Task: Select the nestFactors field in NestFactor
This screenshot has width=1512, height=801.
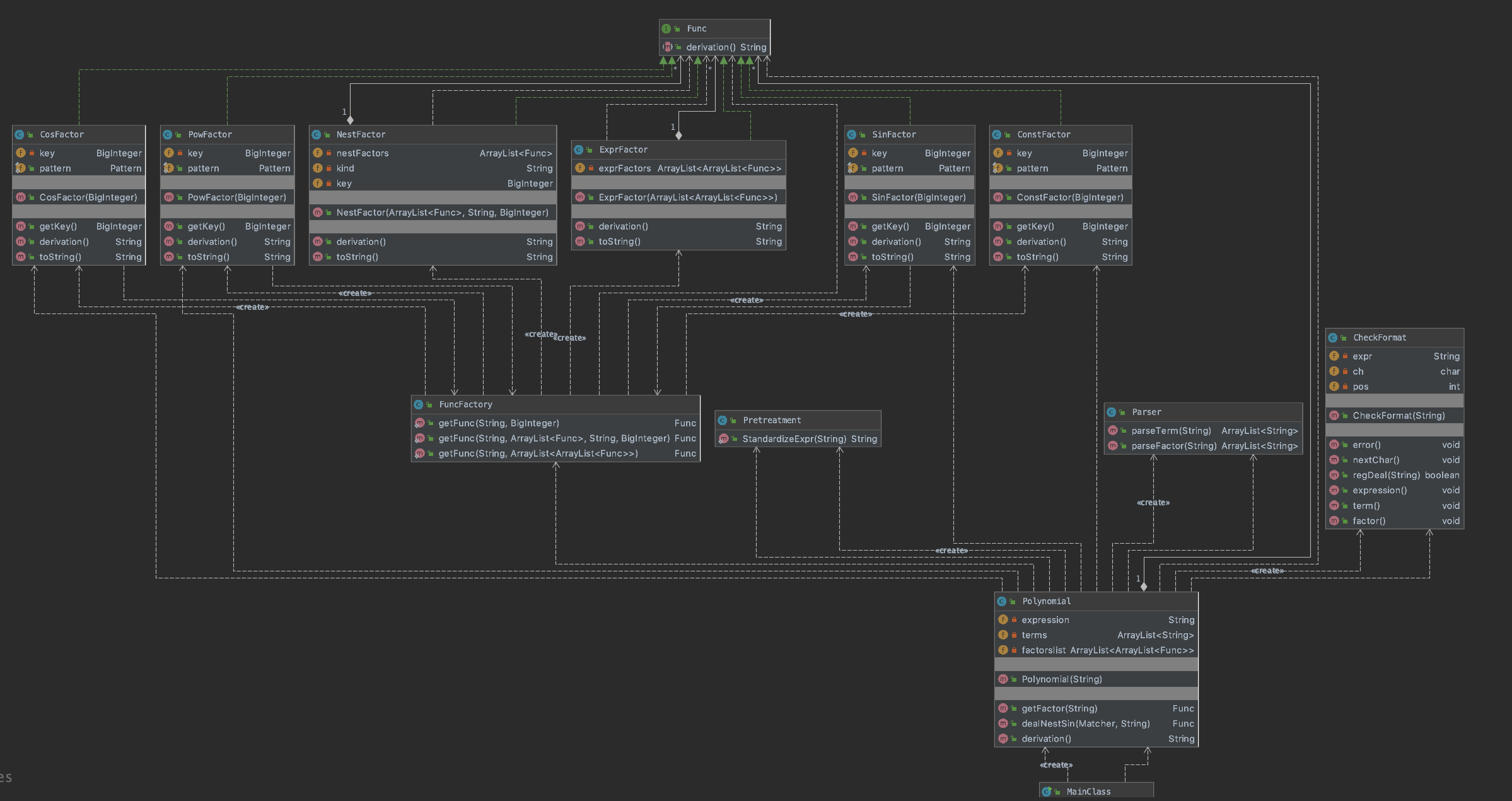Action: tap(362, 153)
